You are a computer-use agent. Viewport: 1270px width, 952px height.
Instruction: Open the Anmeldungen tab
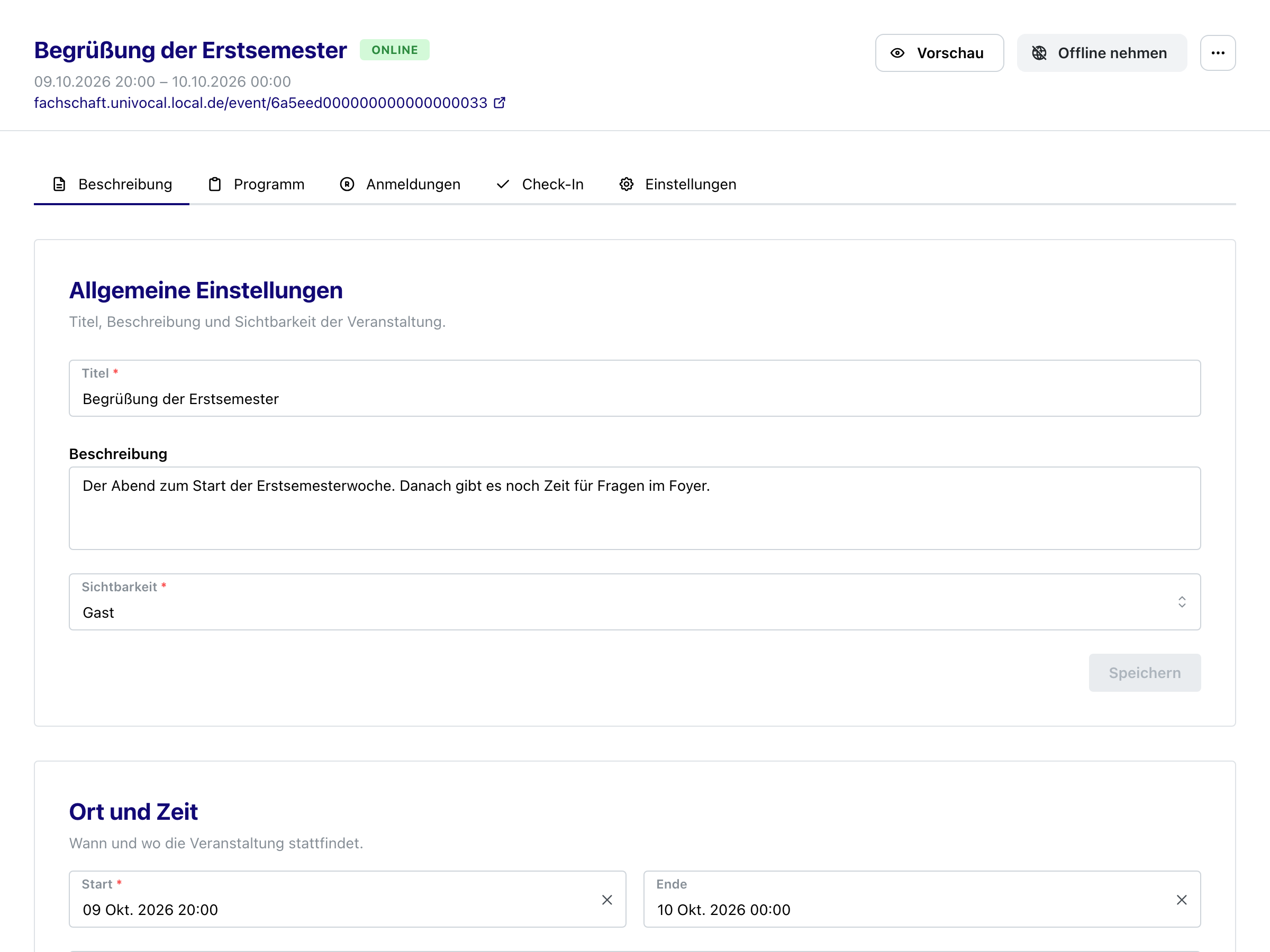coord(400,184)
